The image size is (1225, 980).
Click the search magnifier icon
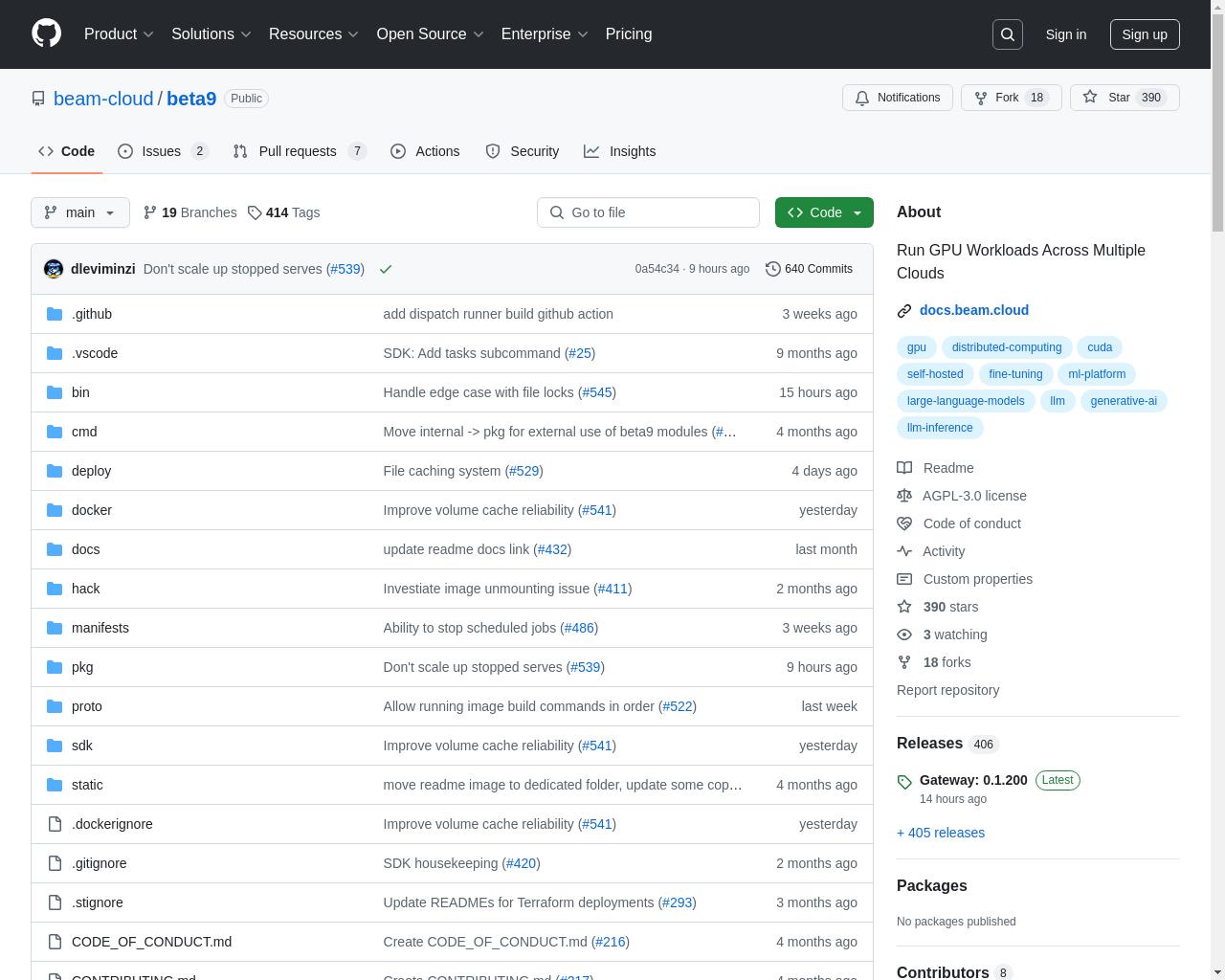pyautogui.click(x=1008, y=34)
